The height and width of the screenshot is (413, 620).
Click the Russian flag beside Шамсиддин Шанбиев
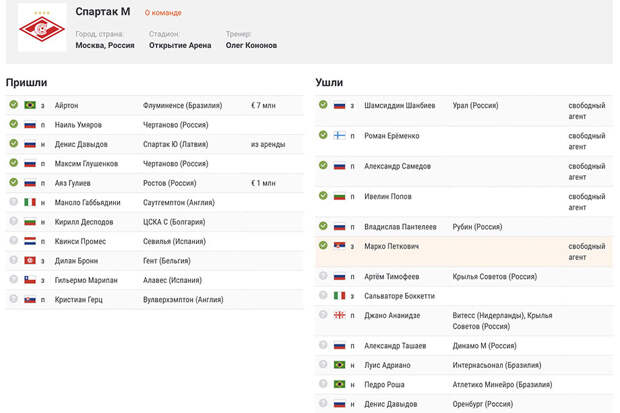340,105
